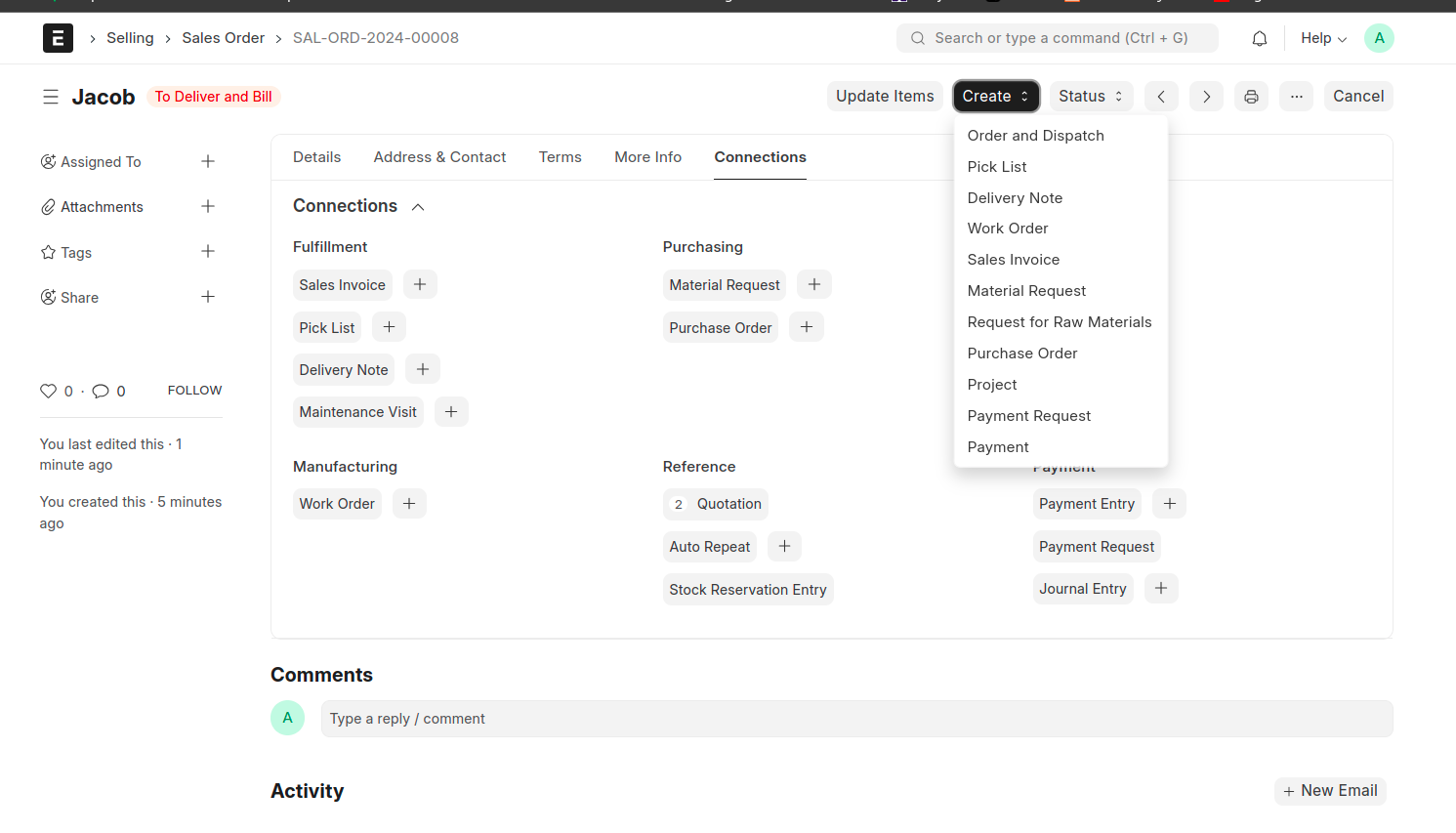Click the comment reply input field

856,719
